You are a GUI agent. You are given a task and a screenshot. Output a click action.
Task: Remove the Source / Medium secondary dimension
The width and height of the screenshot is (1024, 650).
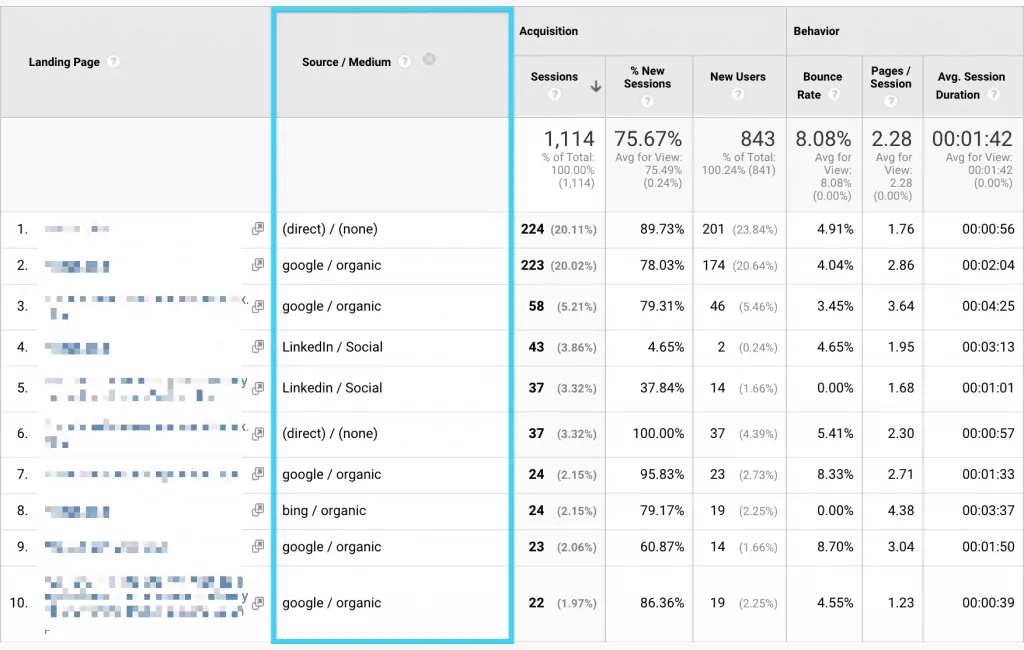pos(429,59)
